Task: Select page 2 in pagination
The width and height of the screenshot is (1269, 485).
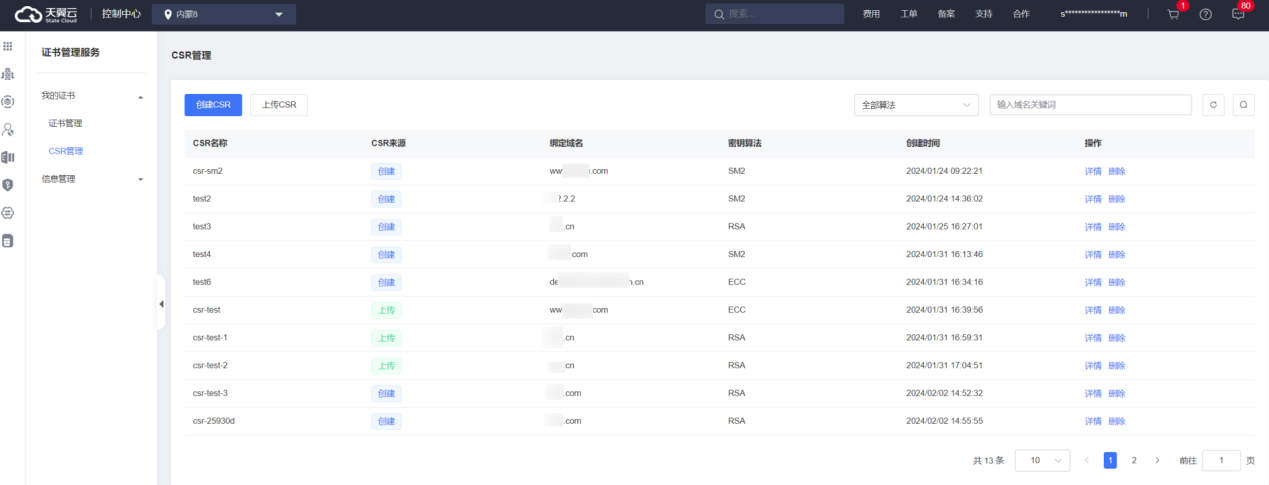Action: (1134, 460)
